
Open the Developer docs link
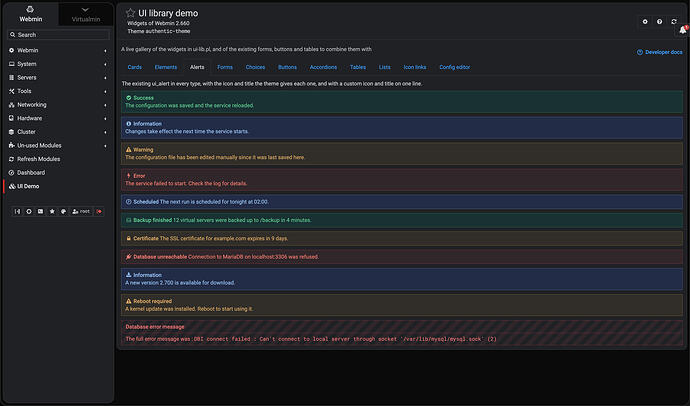(x=660, y=52)
